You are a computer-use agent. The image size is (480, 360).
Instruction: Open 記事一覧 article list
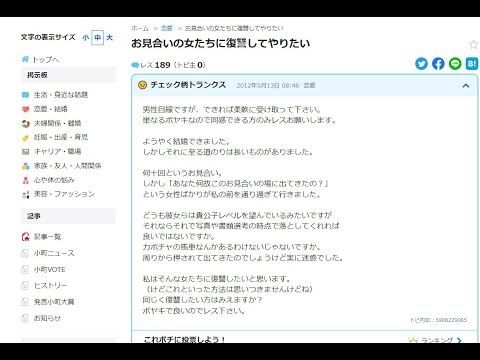pyautogui.click(x=47, y=237)
